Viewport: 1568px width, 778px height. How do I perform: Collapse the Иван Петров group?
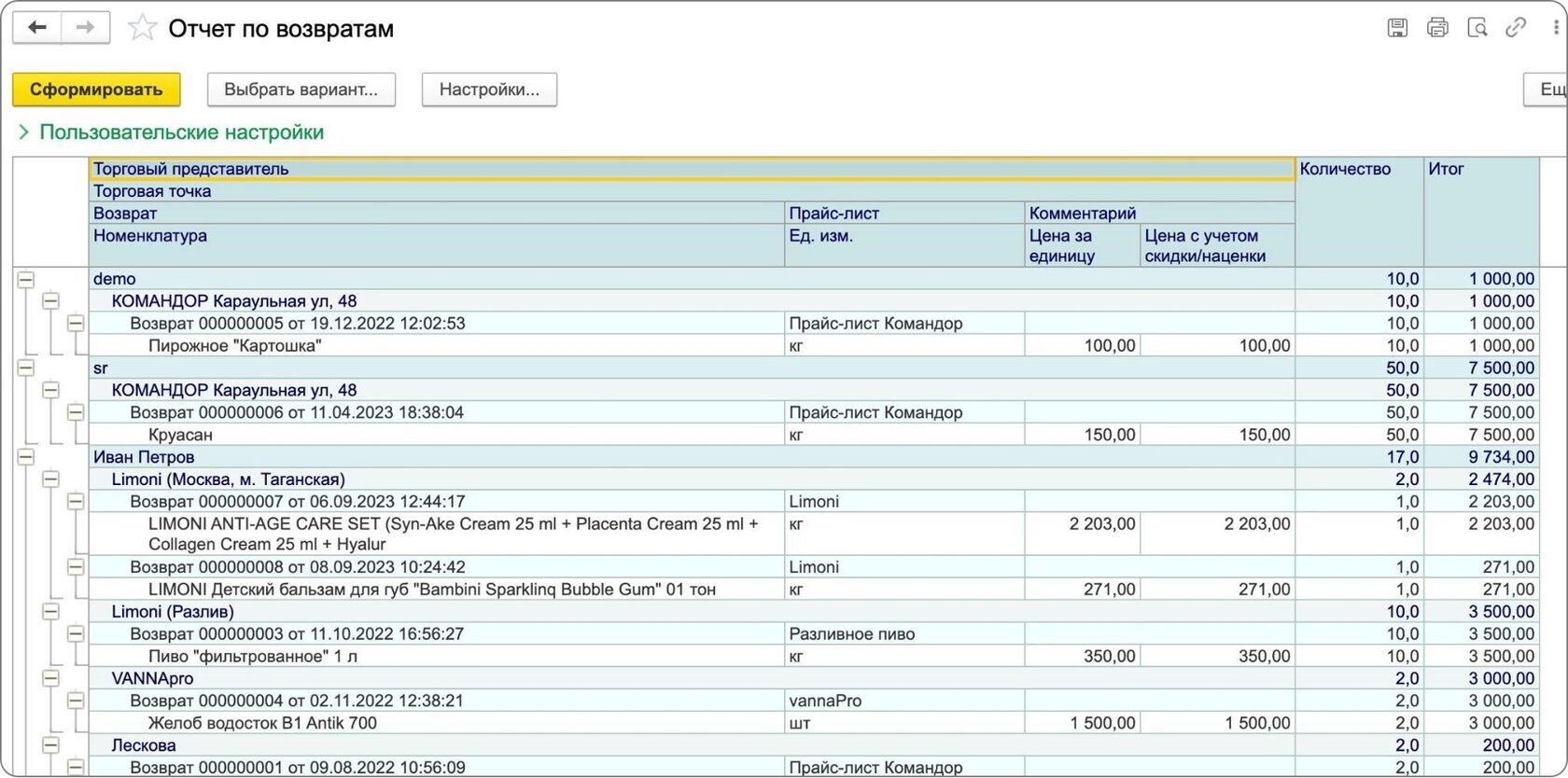(x=26, y=457)
